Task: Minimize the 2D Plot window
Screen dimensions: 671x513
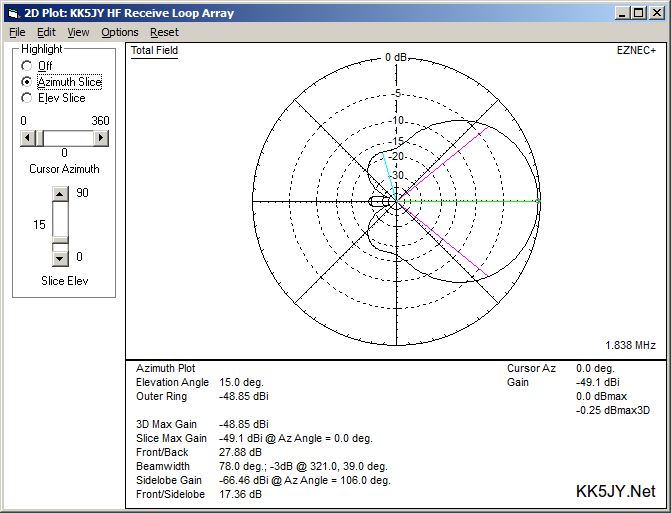Action: point(622,13)
